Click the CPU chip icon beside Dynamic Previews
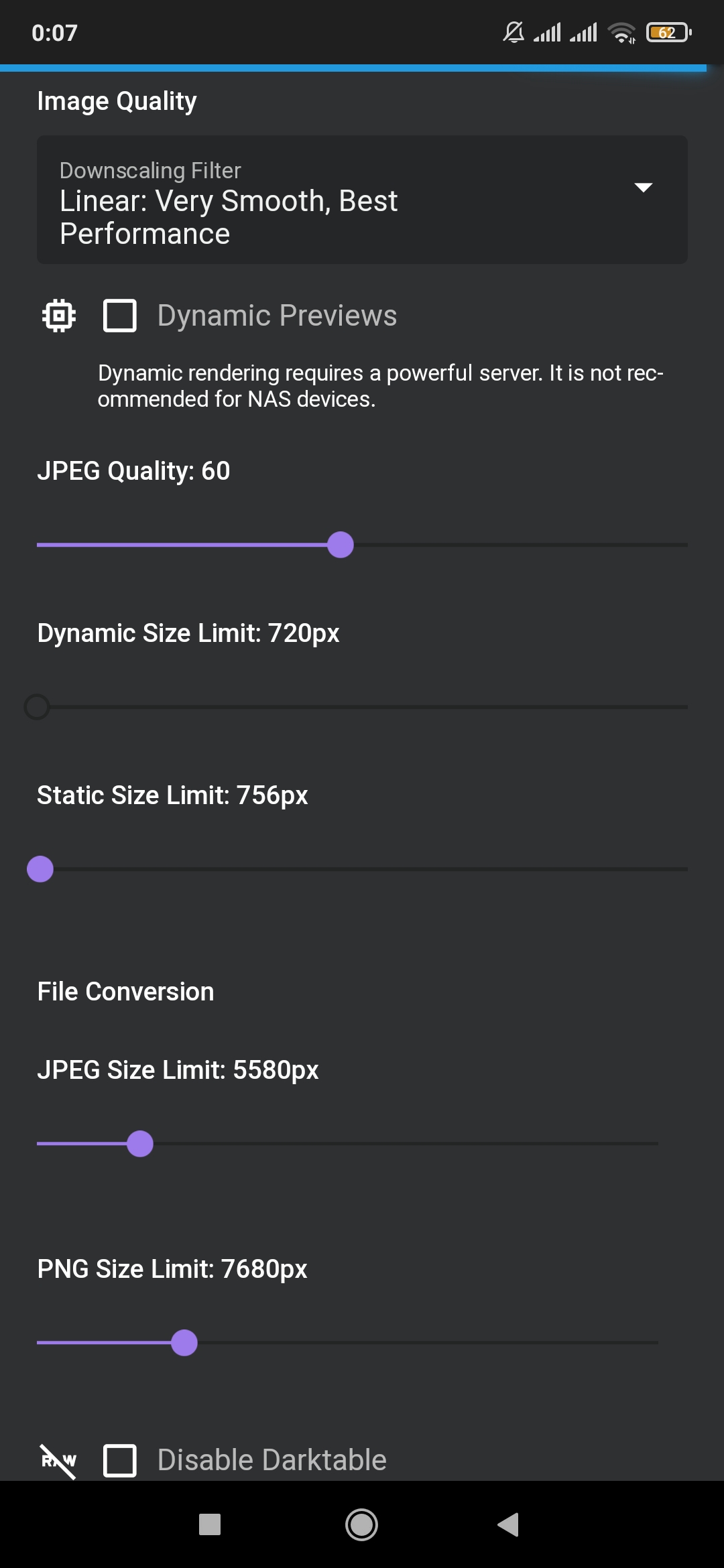 click(58, 315)
